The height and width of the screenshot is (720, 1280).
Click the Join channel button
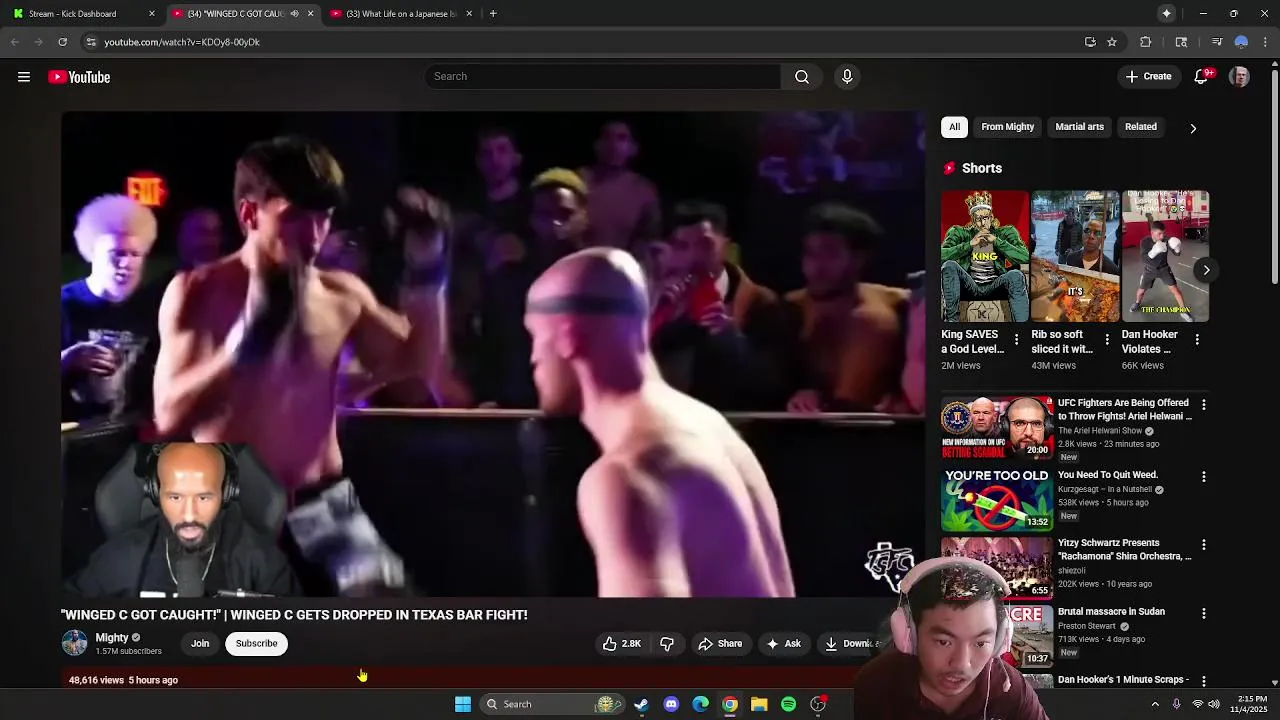(x=200, y=644)
